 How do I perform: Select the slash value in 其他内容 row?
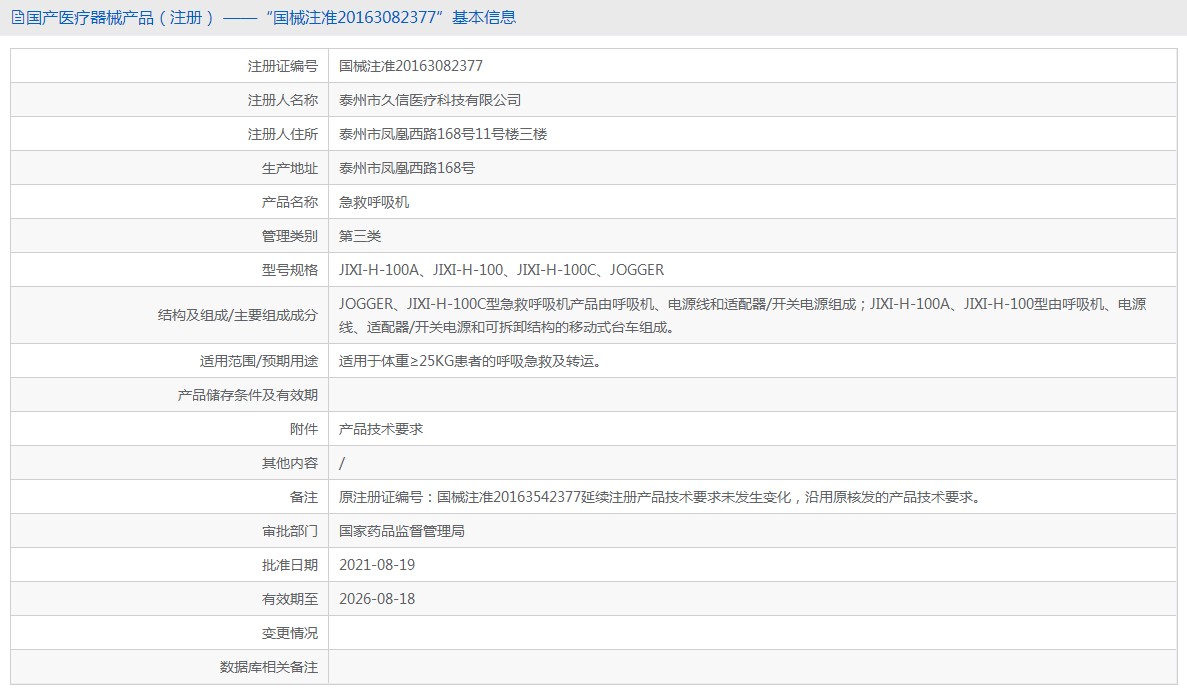(x=342, y=463)
